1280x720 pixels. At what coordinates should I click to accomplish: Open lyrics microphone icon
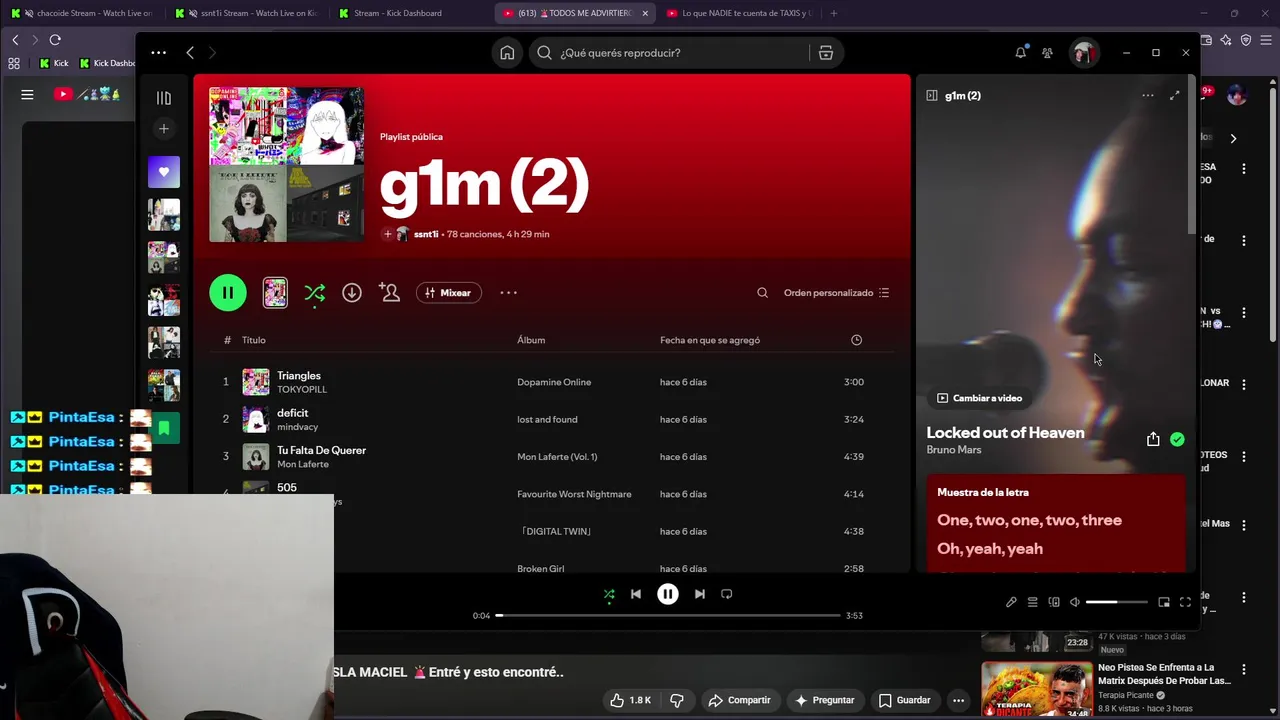[x=1011, y=602]
